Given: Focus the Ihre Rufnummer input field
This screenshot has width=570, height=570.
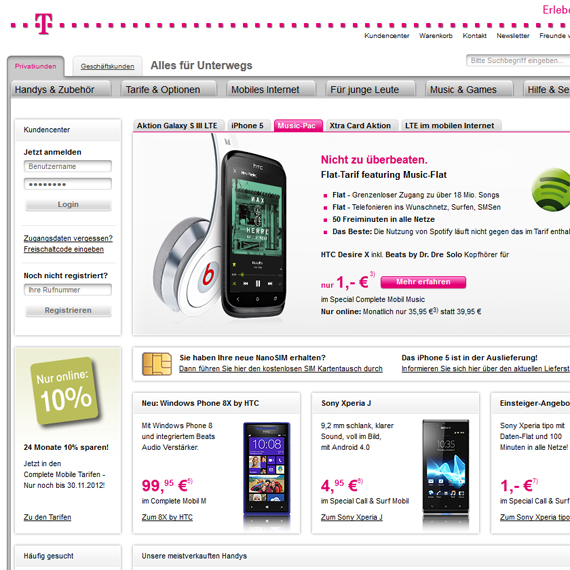Looking at the screenshot, I should coord(68,290).
